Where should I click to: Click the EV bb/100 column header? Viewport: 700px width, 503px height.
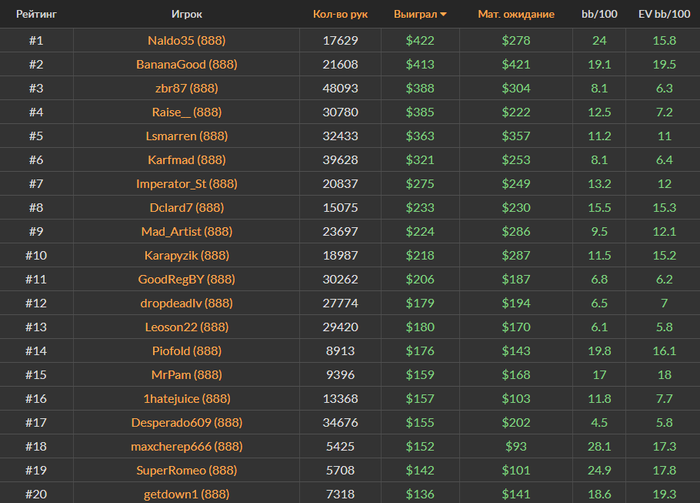coord(664,14)
